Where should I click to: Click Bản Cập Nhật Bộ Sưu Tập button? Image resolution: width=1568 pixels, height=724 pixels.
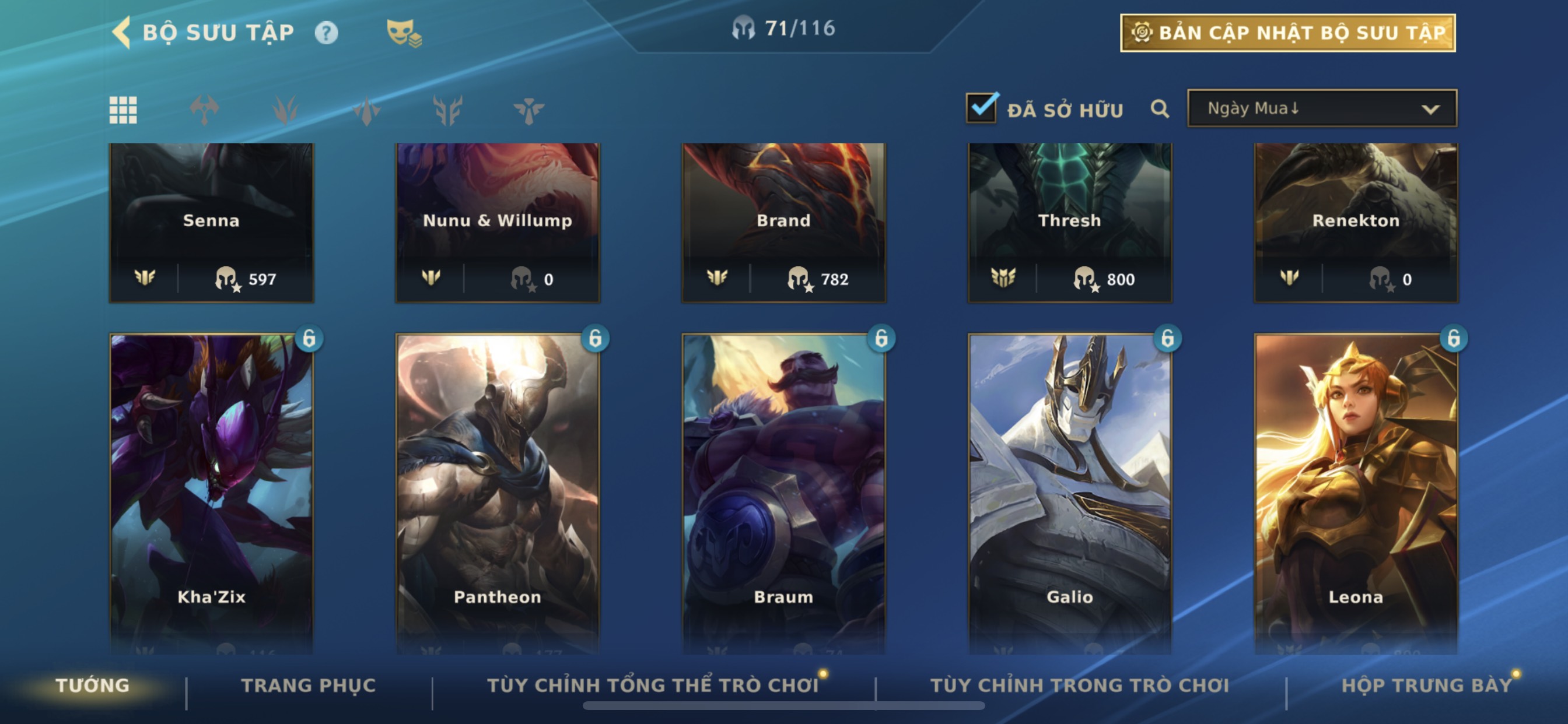(1288, 33)
